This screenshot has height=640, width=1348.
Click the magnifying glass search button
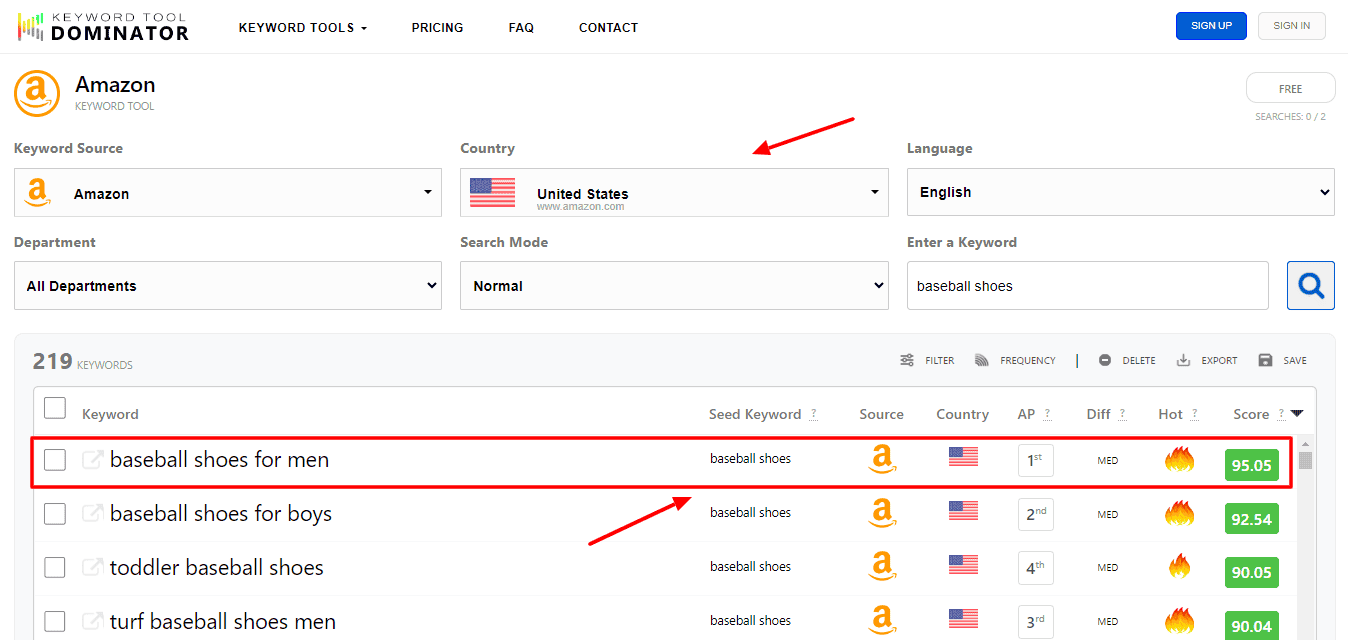point(1310,286)
